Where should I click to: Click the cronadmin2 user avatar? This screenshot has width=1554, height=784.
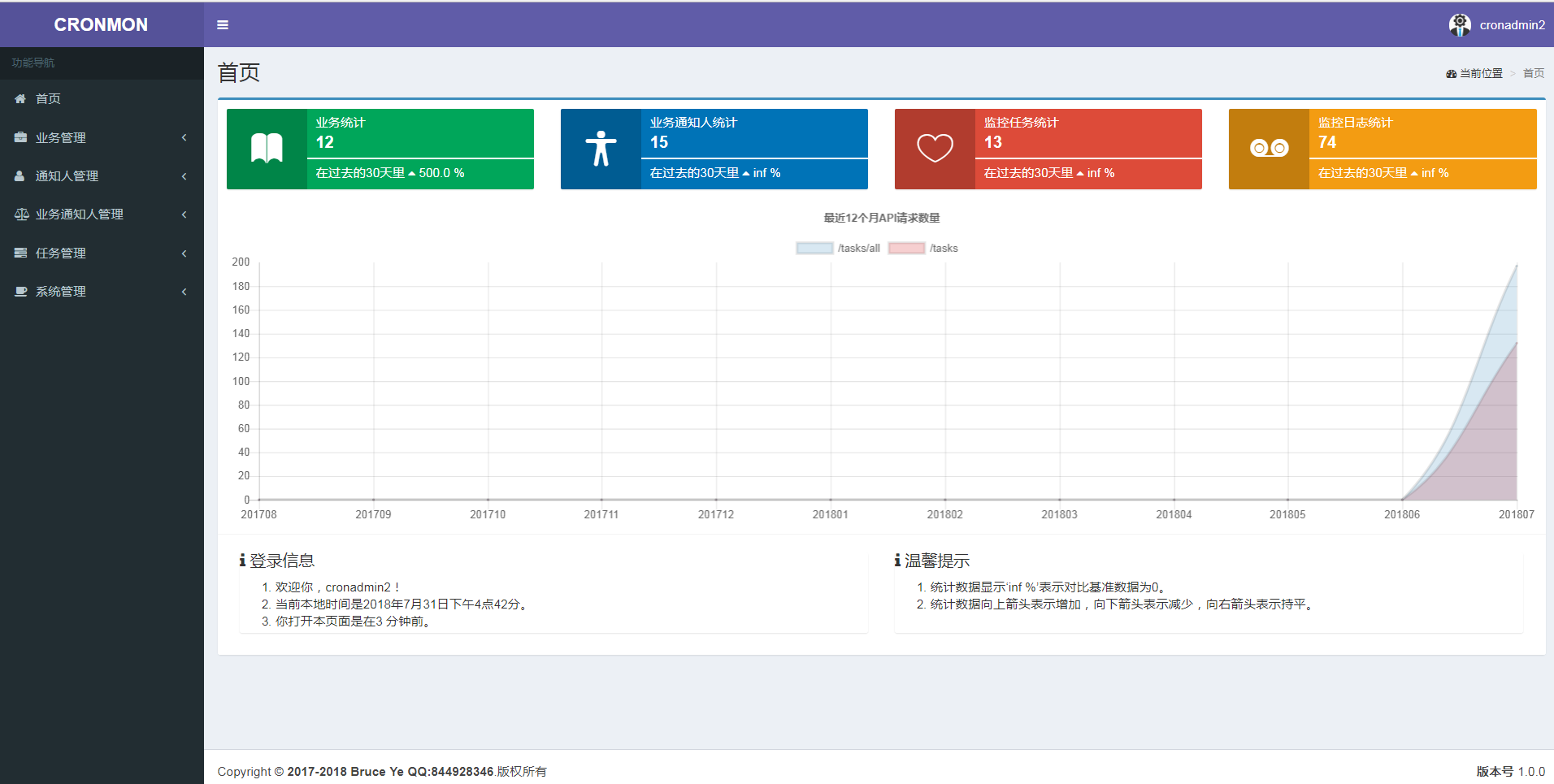[x=1460, y=25]
